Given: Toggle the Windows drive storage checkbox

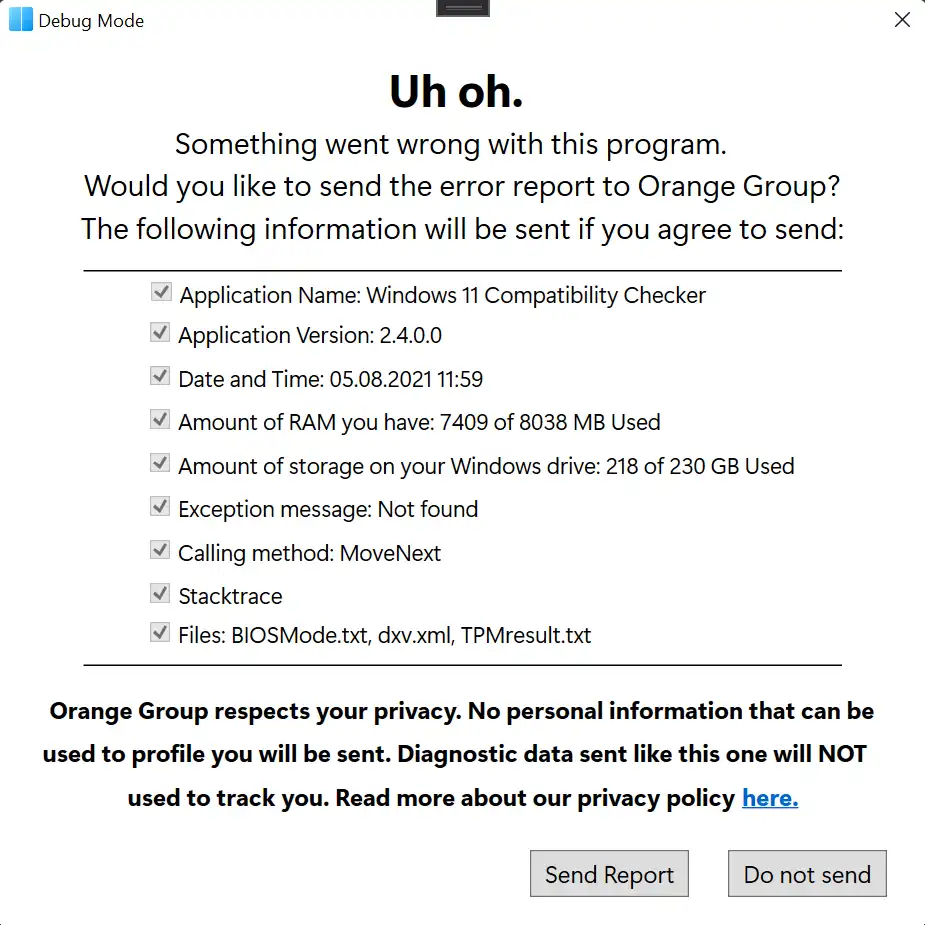Looking at the screenshot, I should tap(160, 463).
